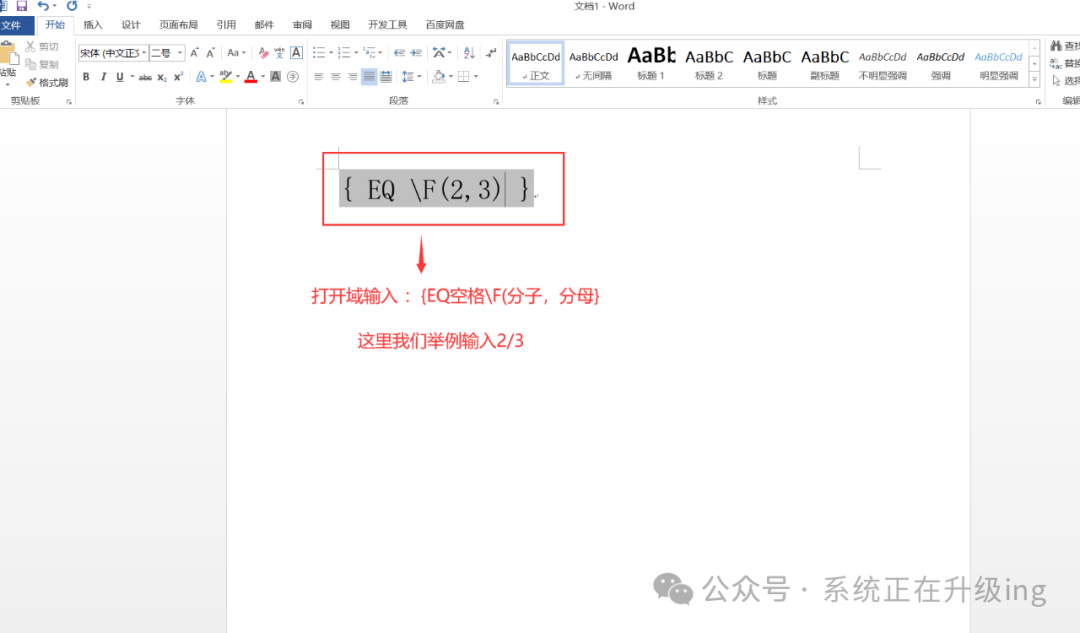Click the Bullets list icon
Viewport: 1080px width, 633px height.
coord(319,52)
